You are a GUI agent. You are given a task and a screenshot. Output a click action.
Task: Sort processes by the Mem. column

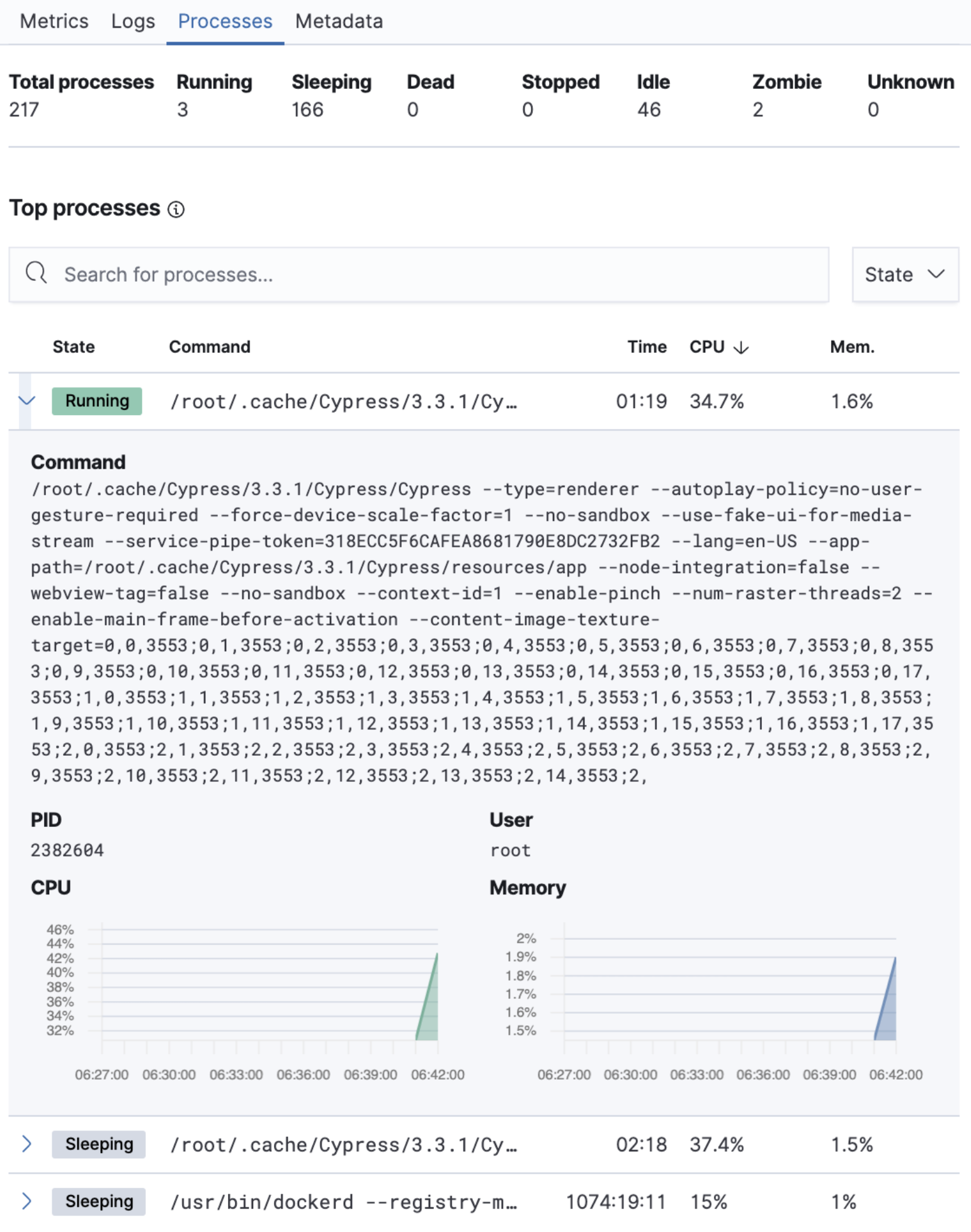852,346
